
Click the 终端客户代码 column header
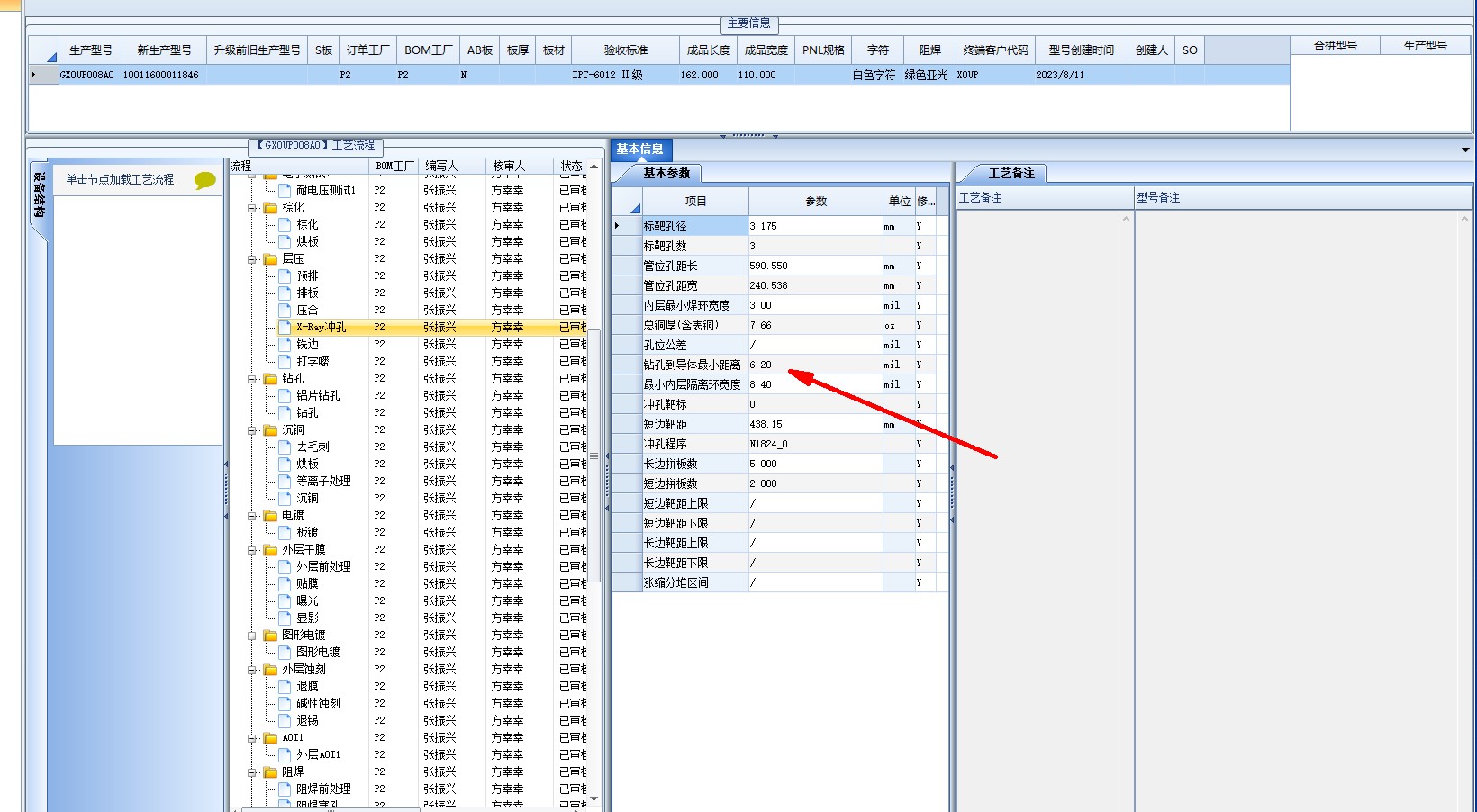995,50
